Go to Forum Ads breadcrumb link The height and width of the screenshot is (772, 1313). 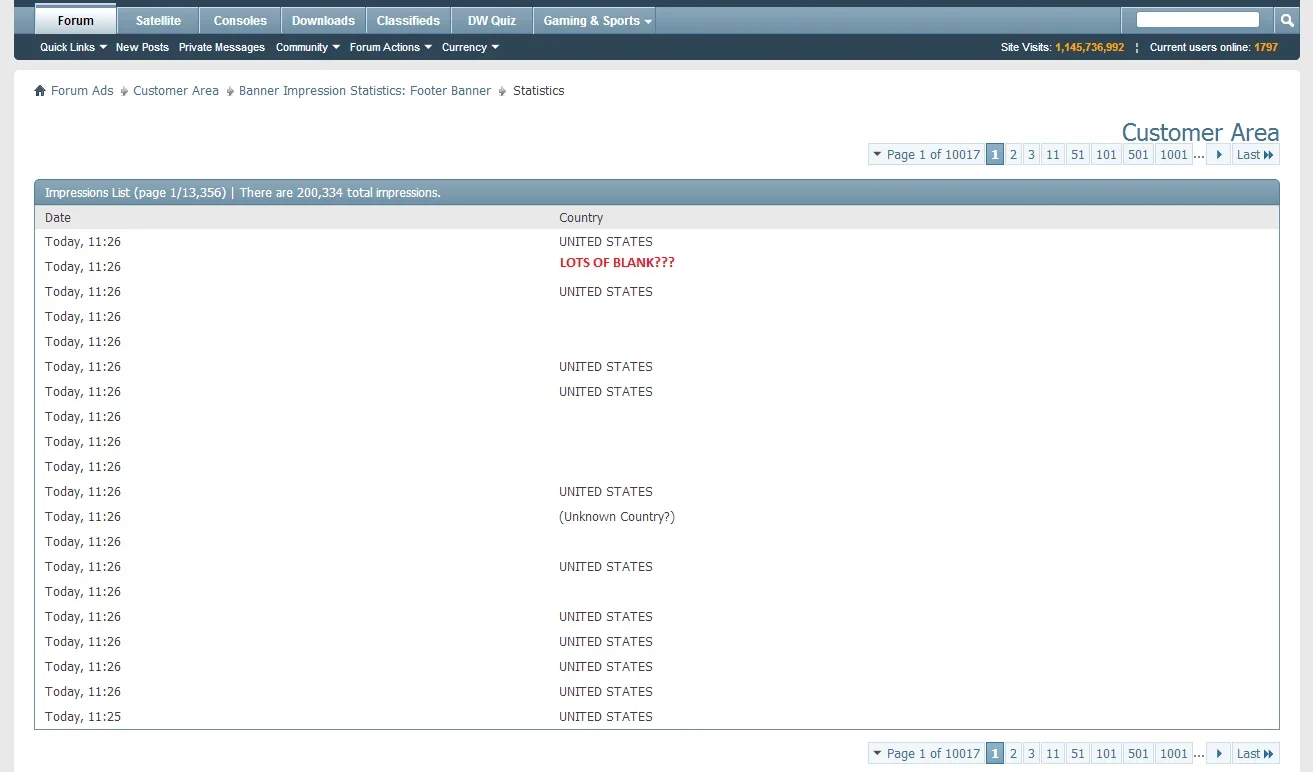(x=82, y=91)
